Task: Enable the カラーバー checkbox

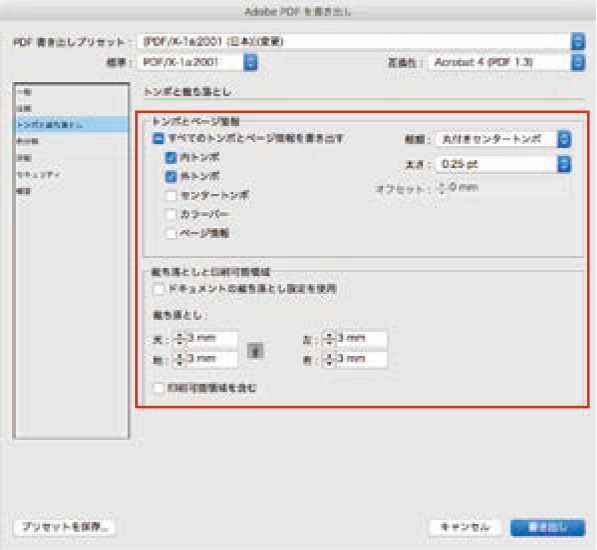Action: [171, 214]
